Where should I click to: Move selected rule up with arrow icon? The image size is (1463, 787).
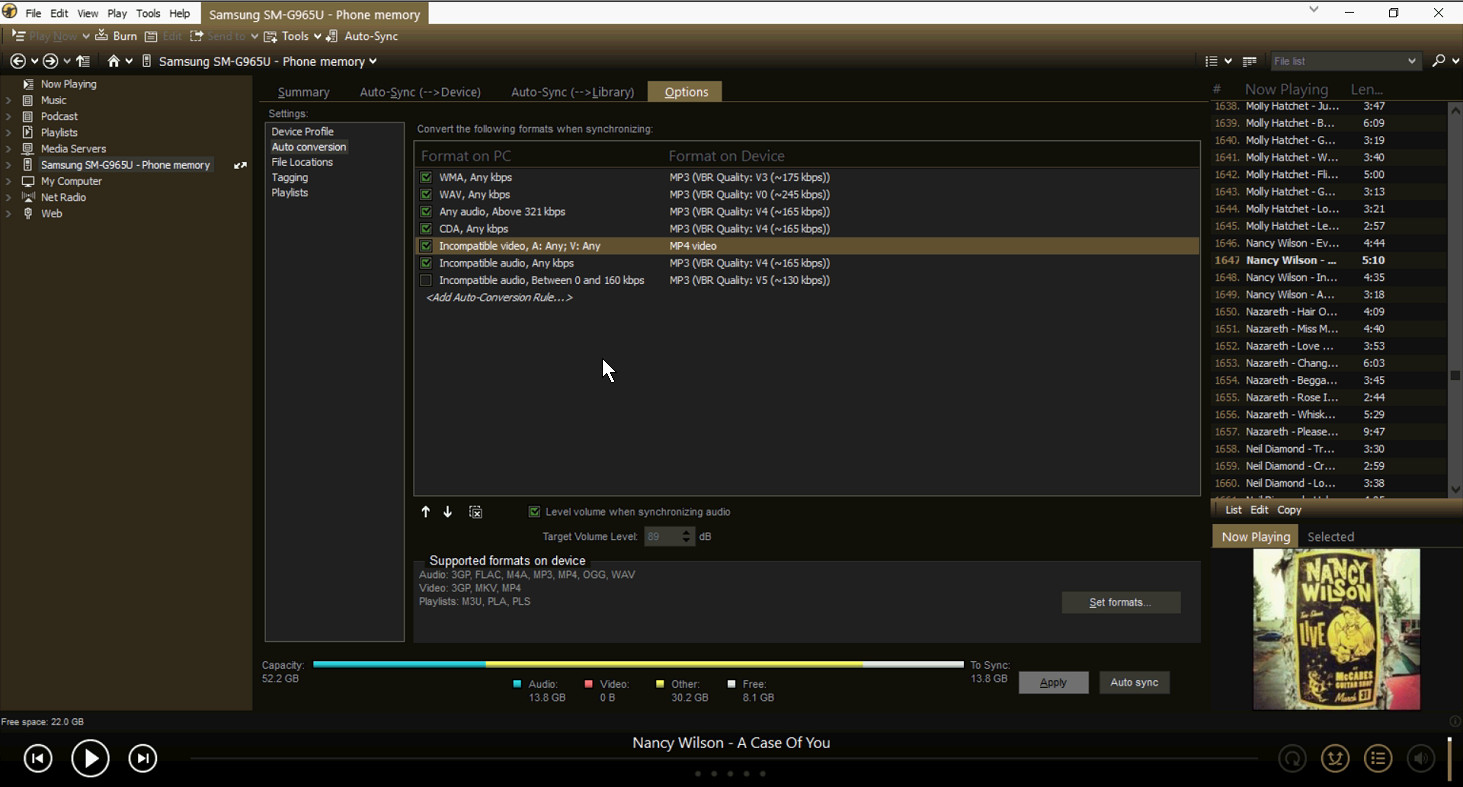coord(425,512)
